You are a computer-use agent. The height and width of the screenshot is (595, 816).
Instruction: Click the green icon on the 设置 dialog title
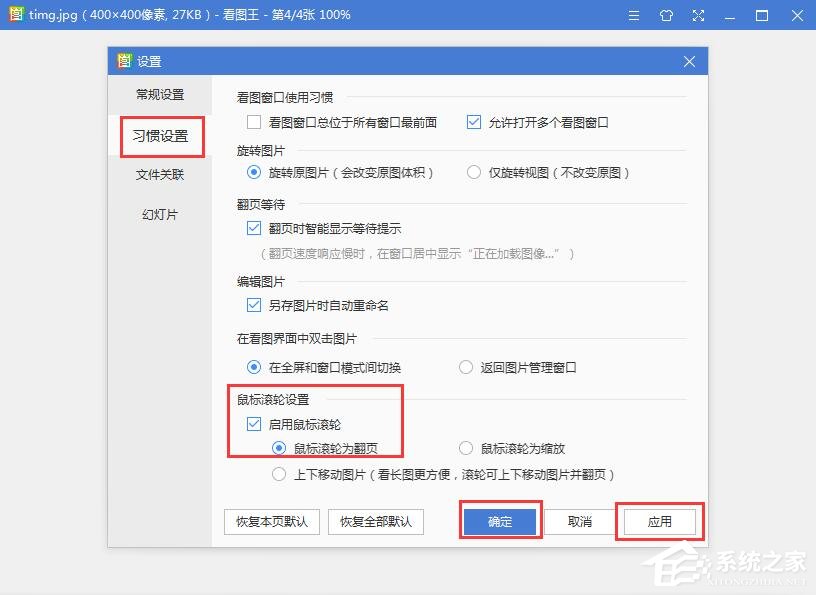click(x=124, y=61)
